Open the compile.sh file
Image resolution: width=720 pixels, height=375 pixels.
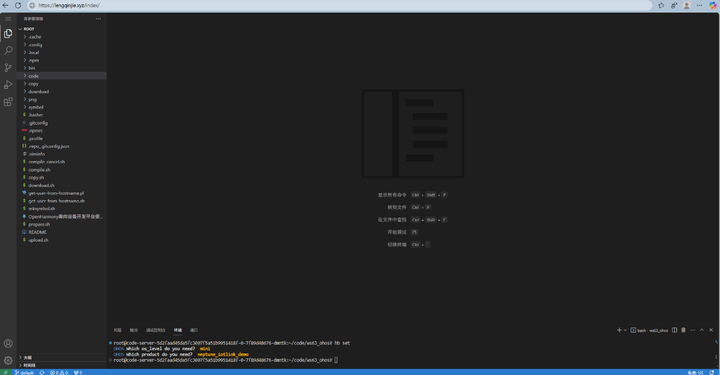pyautogui.click(x=62, y=169)
